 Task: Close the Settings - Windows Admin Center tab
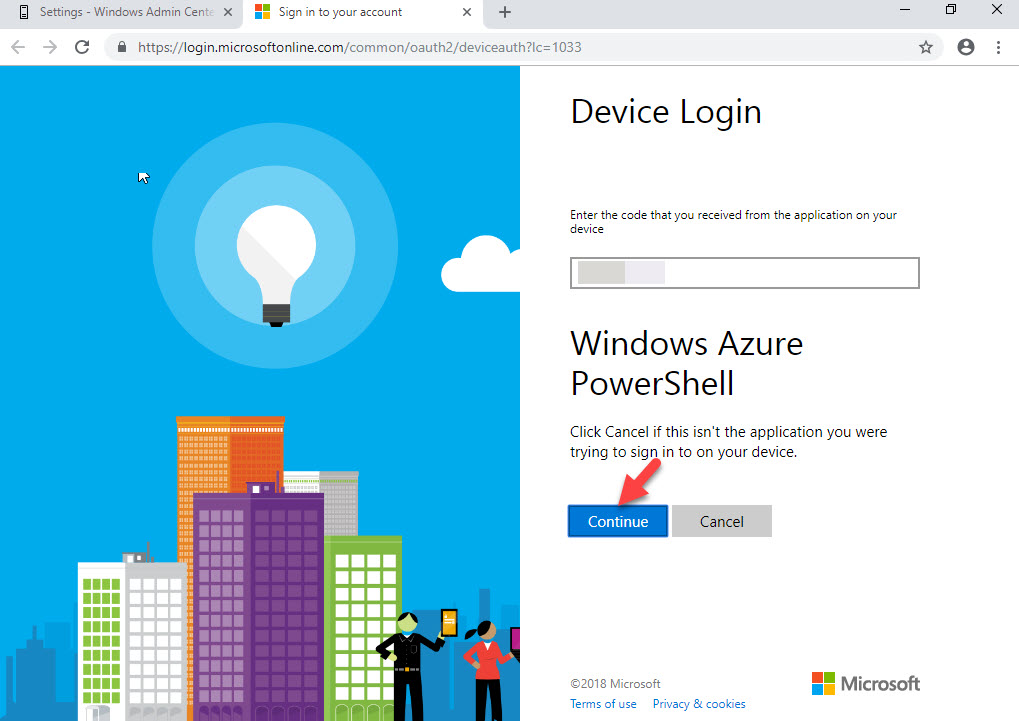click(227, 12)
